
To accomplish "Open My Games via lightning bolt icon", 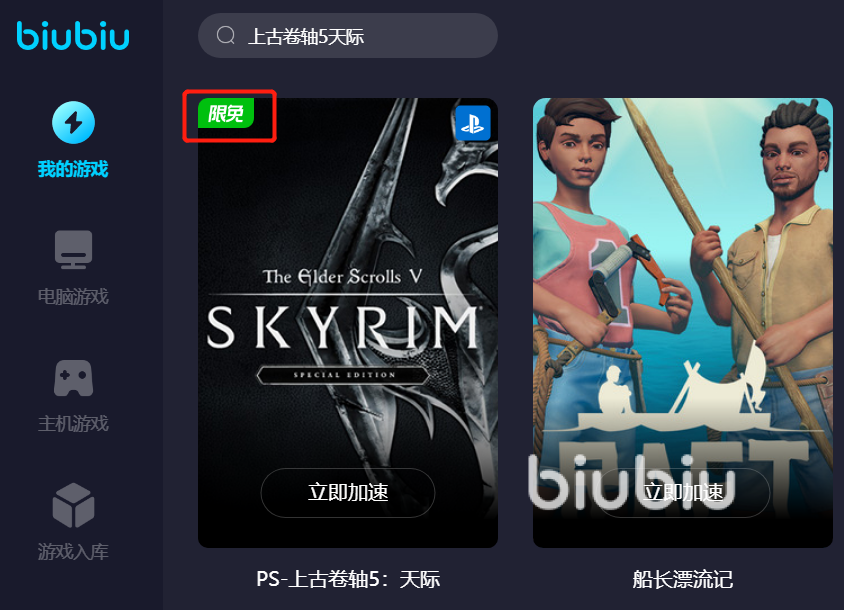I will (73, 122).
